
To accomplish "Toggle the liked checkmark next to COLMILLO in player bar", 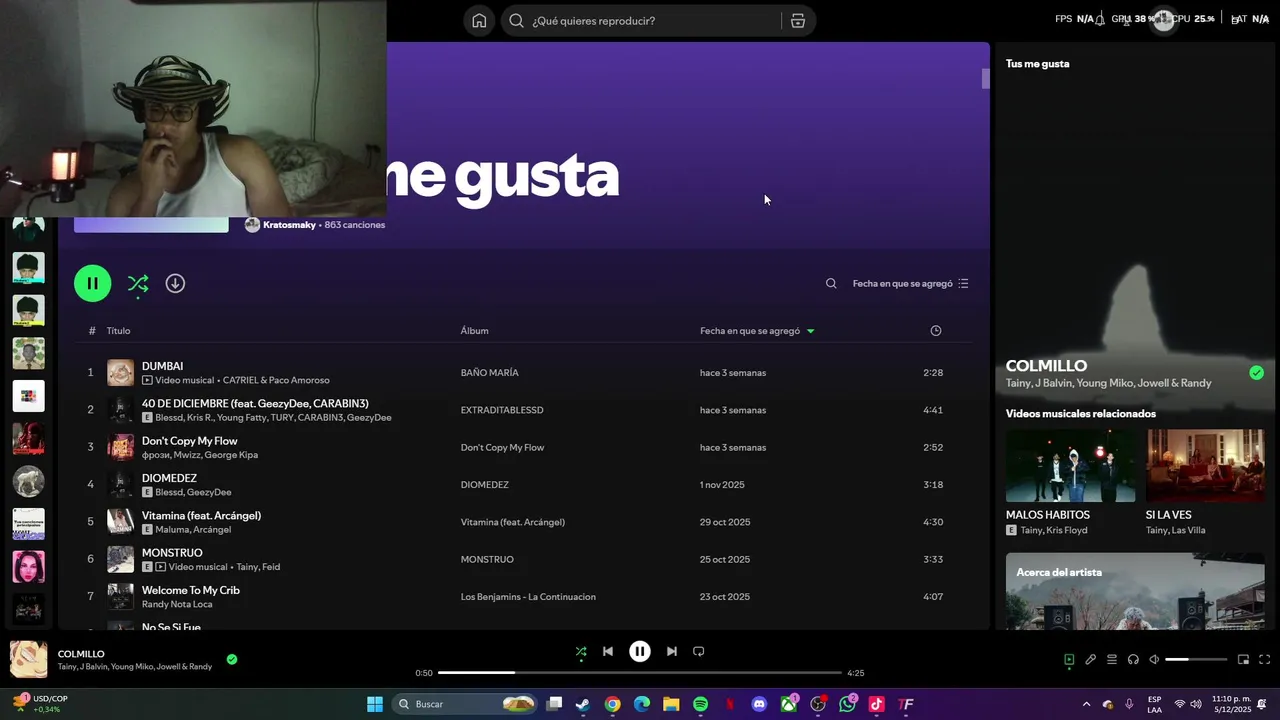I will coord(232,659).
